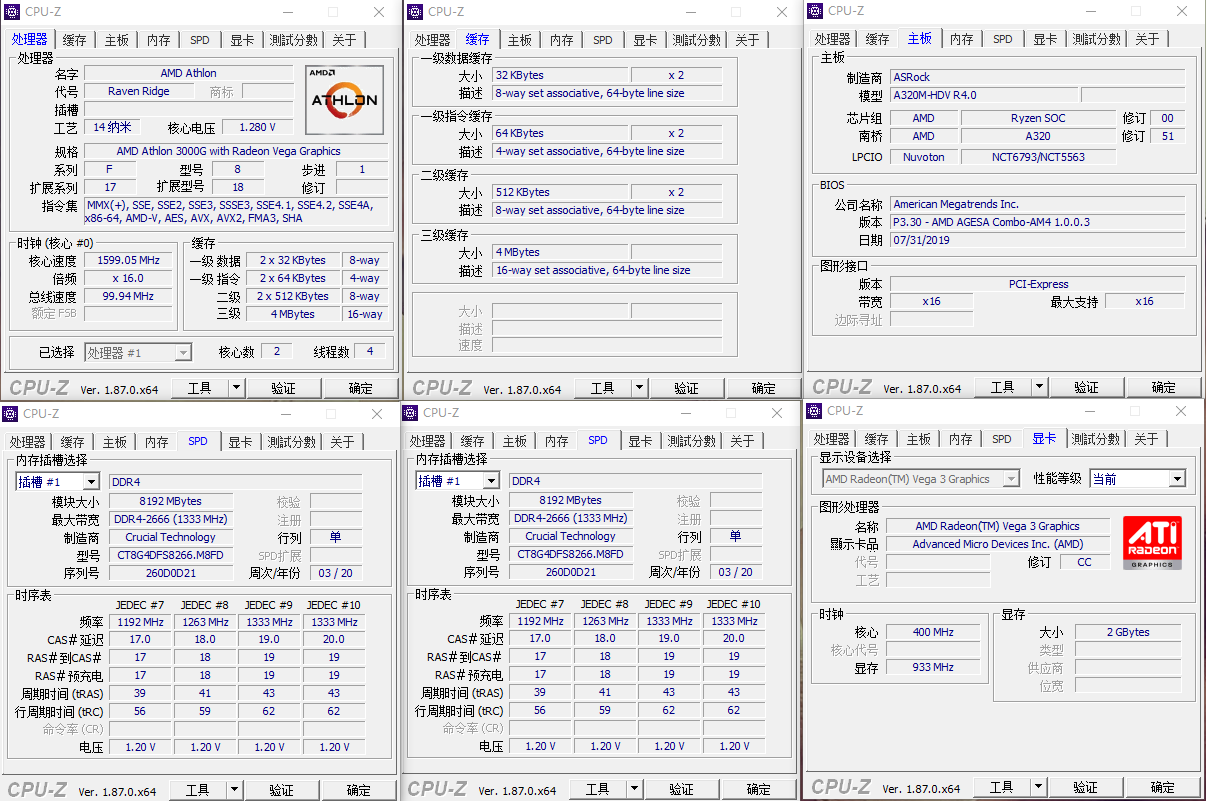Click 确定 button in the processor window
This screenshot has width=1206, height=801.
click(x=361, y=388)
